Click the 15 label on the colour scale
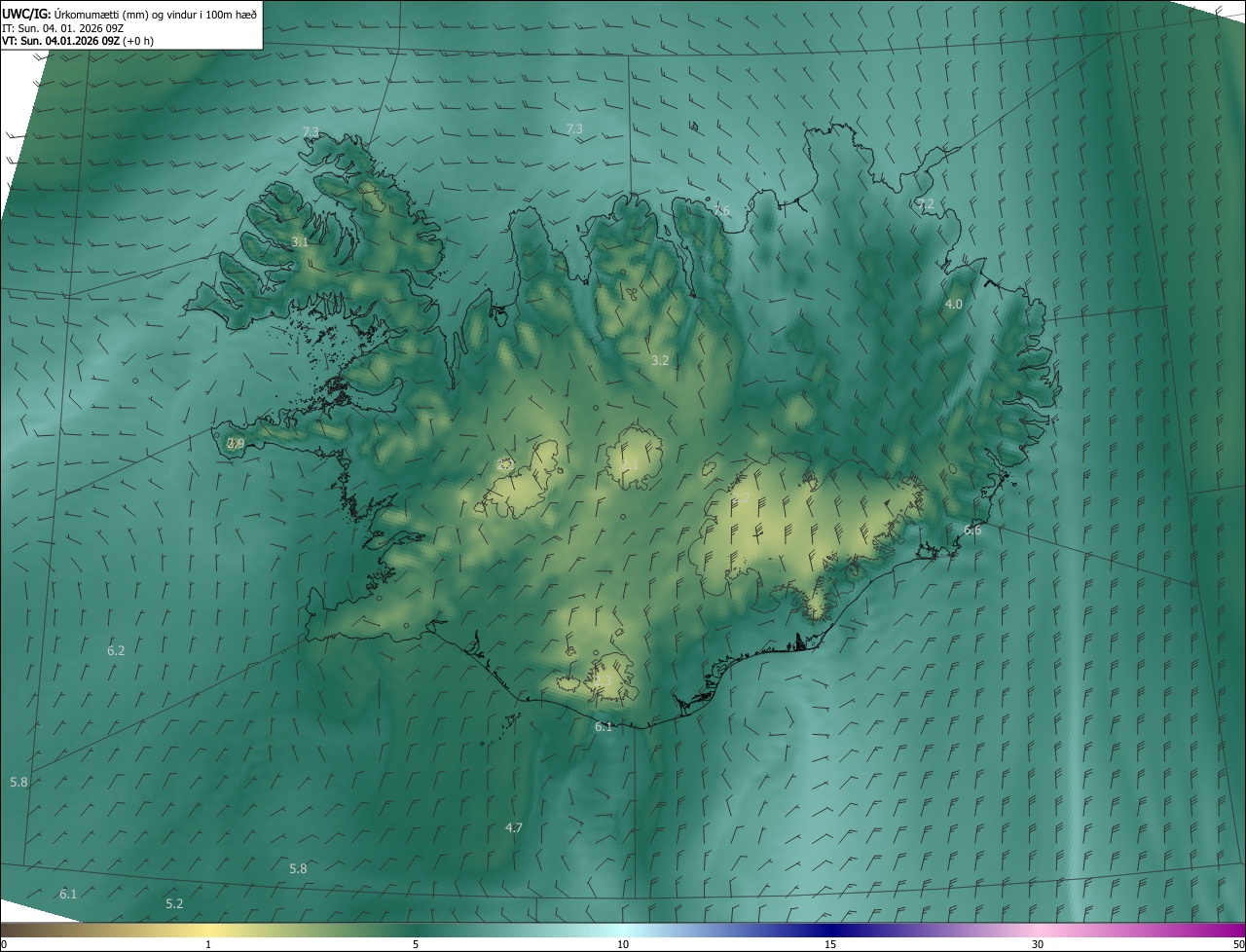The image size is (1246, 952). 830,944
